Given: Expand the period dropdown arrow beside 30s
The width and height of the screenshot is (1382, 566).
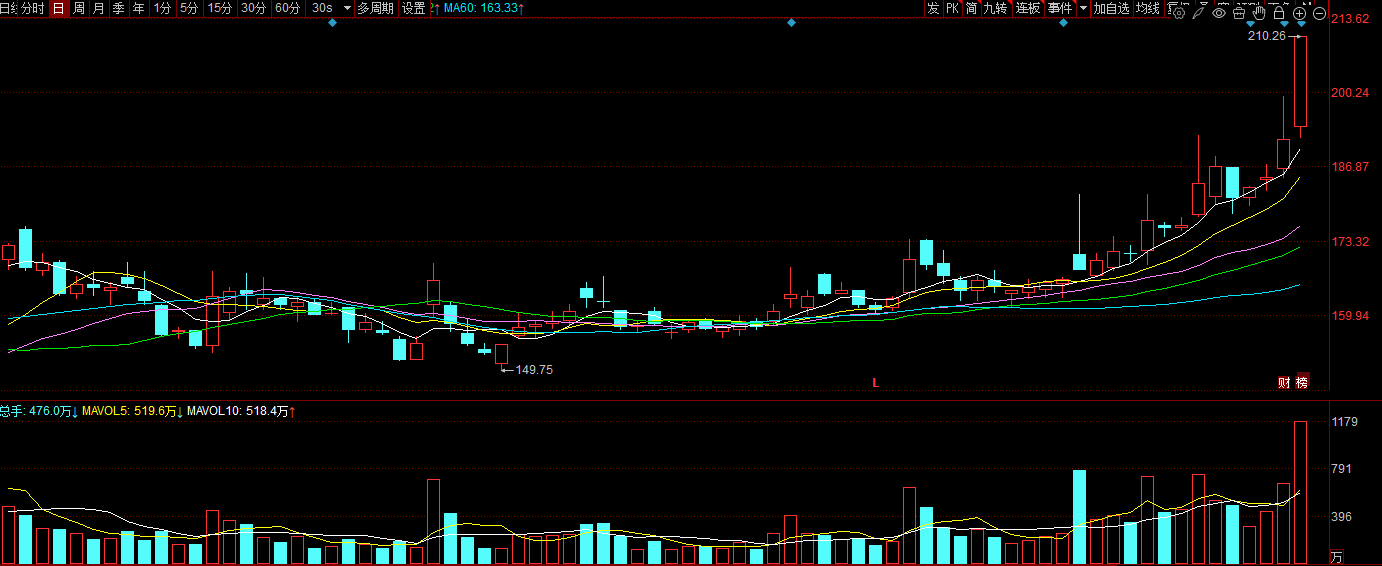Looking at the screenshot, I should coord(347,8).
